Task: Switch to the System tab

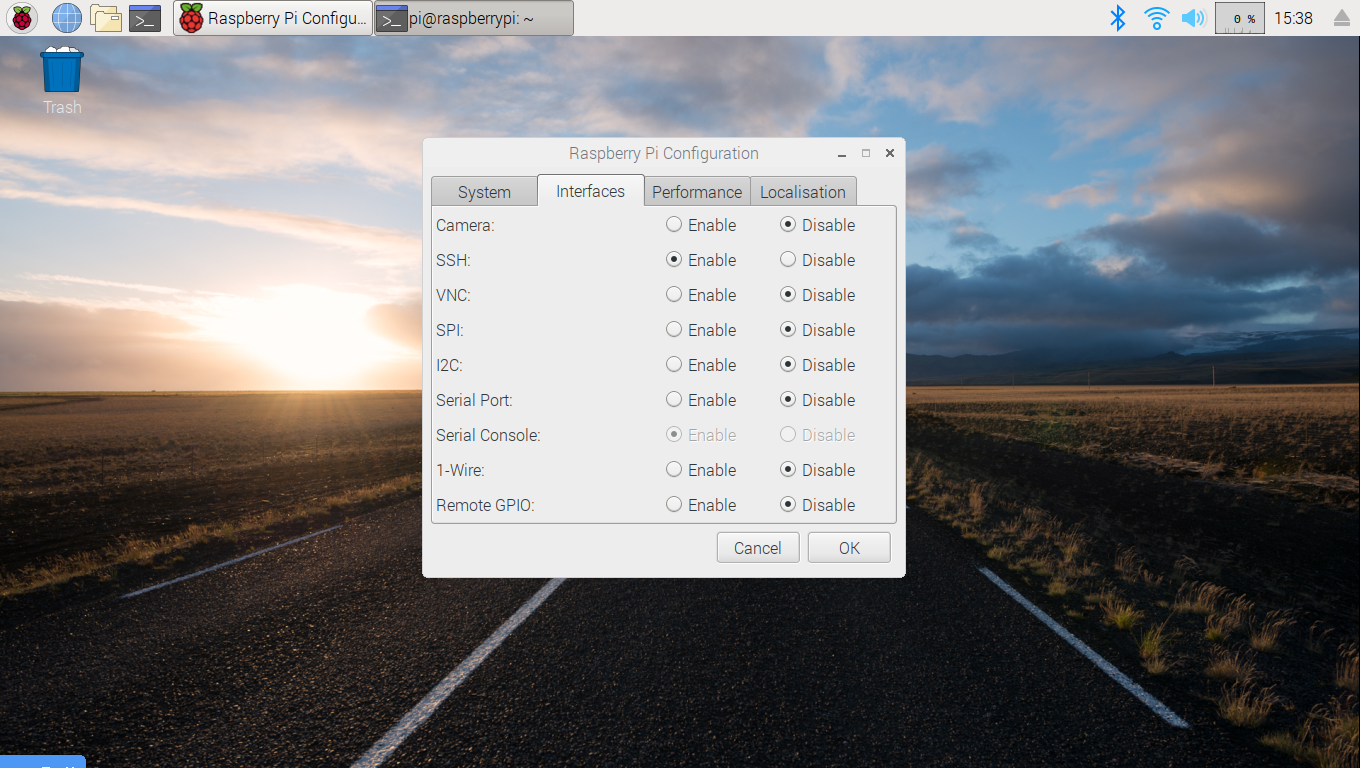Action: click(484, 192)
